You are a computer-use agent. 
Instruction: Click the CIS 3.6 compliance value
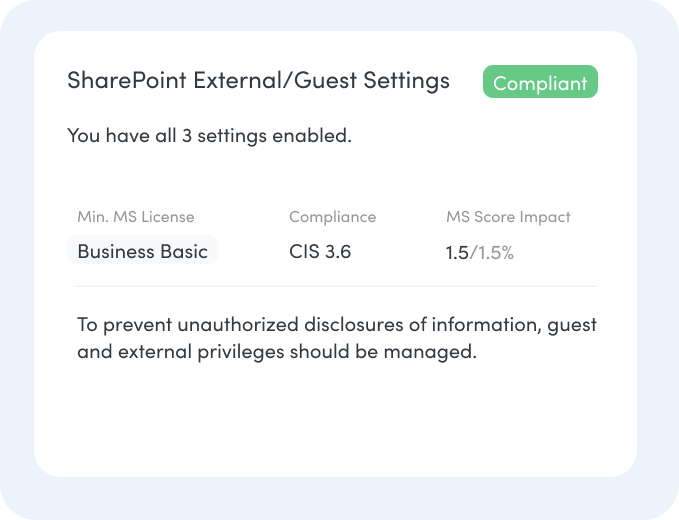pyautogui.click(x=320, y=252)
